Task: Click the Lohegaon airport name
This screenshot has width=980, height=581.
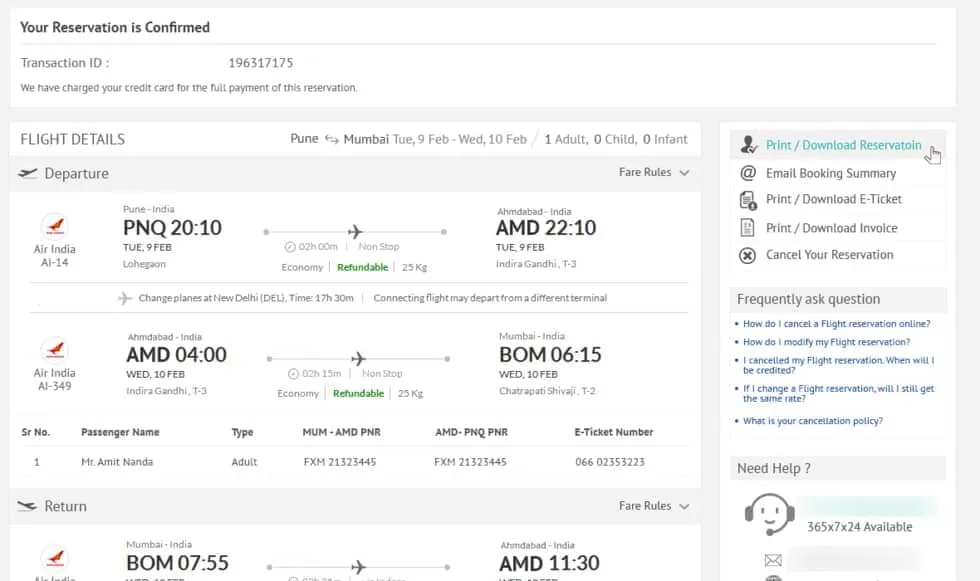Action: tap(144, 264)
